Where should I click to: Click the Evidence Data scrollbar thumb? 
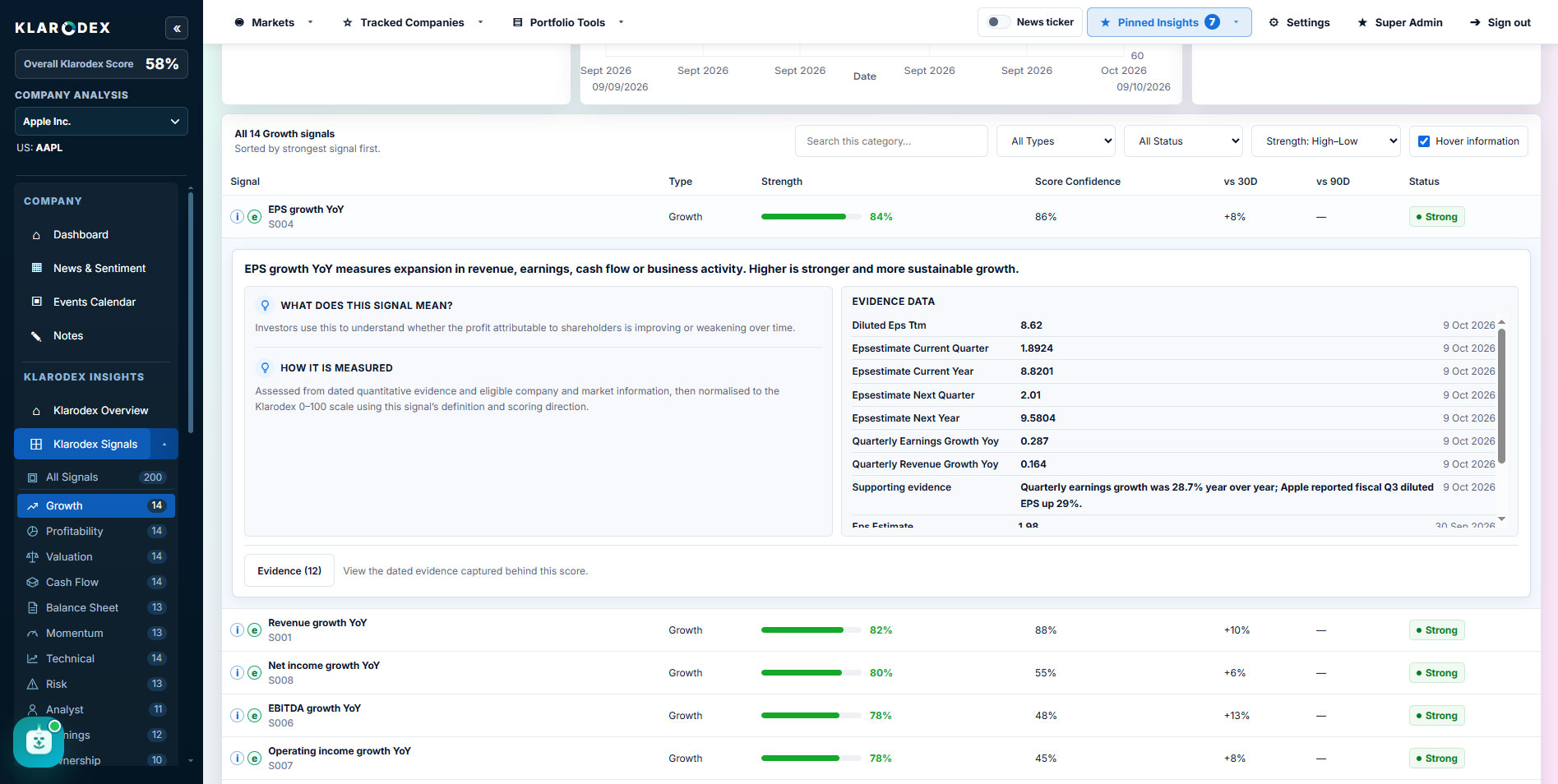coord(1501,396)
